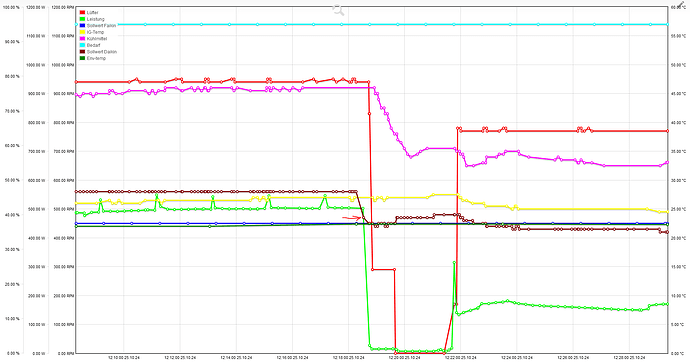Click the 100.00 % axis label
The width and height of the screenshot is (690, 362).
click(11, 7)
